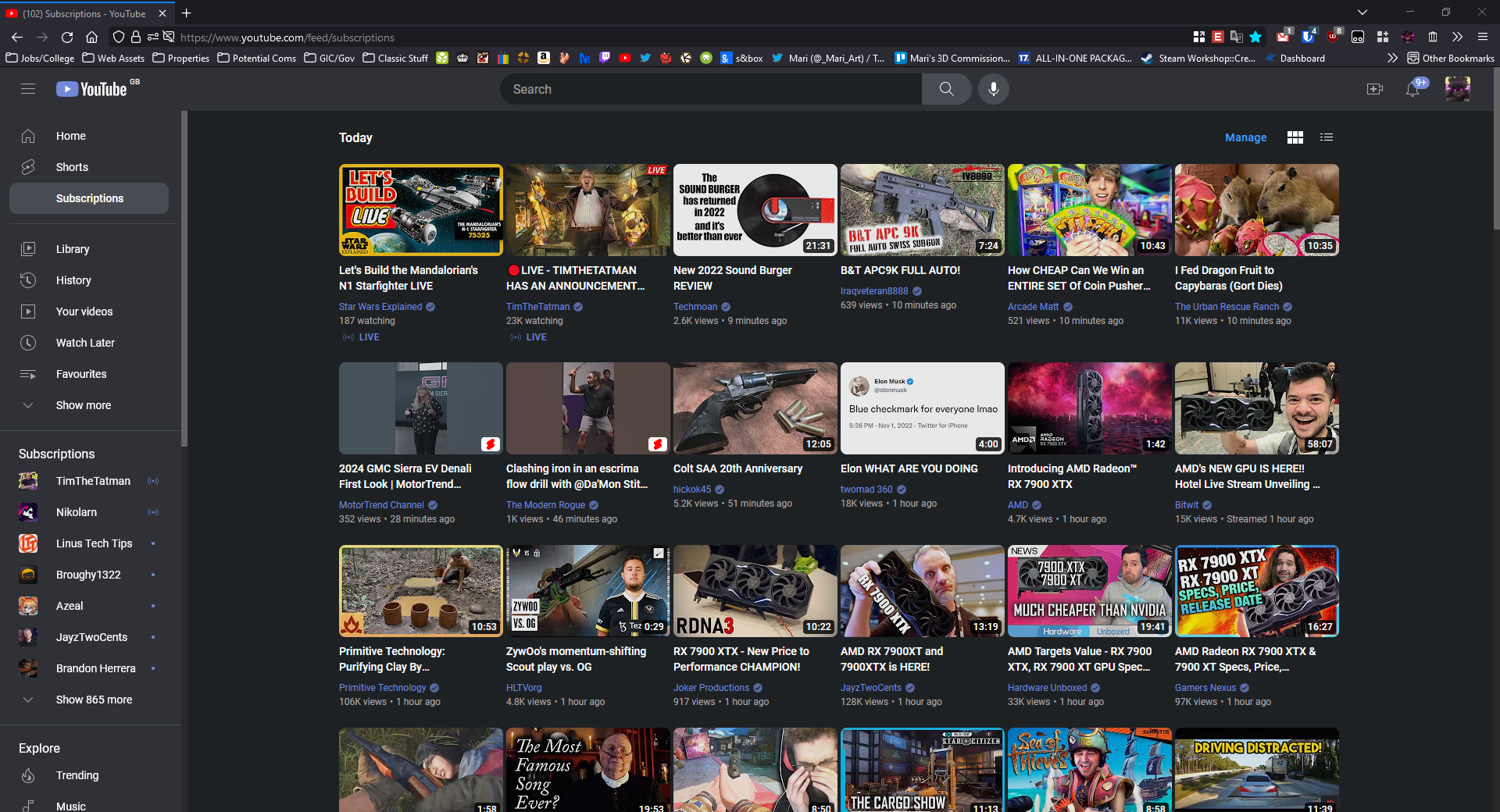Open Primitive Technology clay video thumbnail
The height and width of the screenshot is (812, 1500).
coord(421,591)
